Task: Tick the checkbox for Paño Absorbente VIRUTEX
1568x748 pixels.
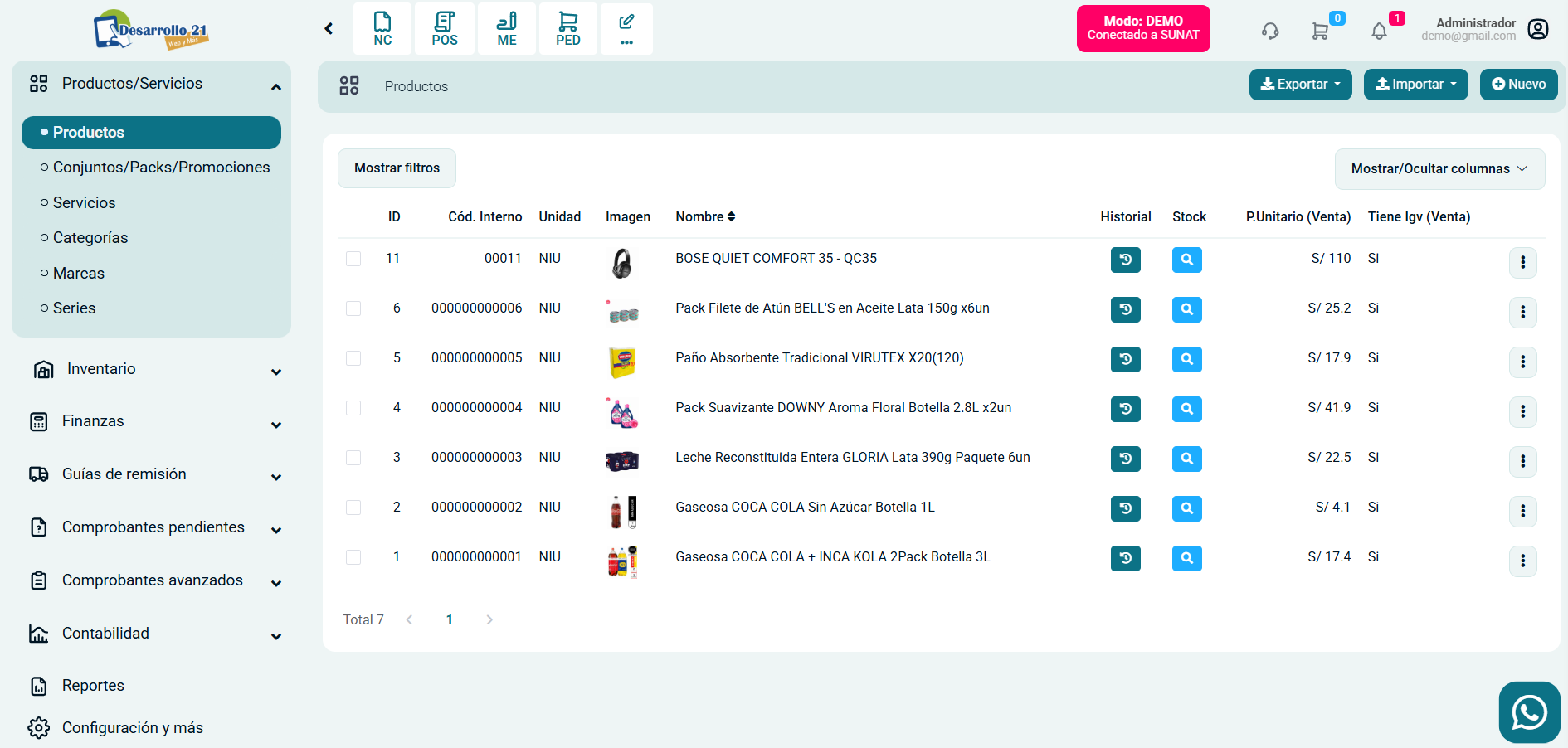Action: (x=353, y=358)
